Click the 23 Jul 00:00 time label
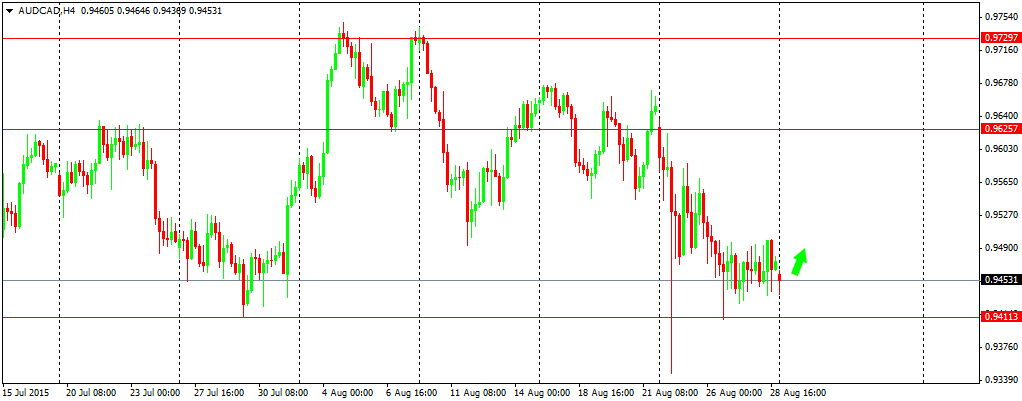The width and height of the screenshot is (1022, 401). coord(154,393)
